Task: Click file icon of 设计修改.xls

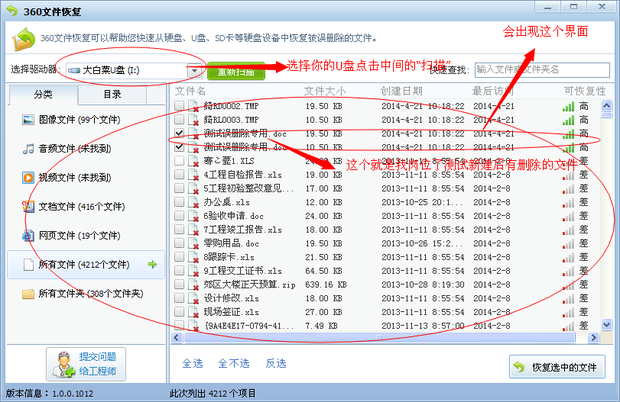Action: 193,298
